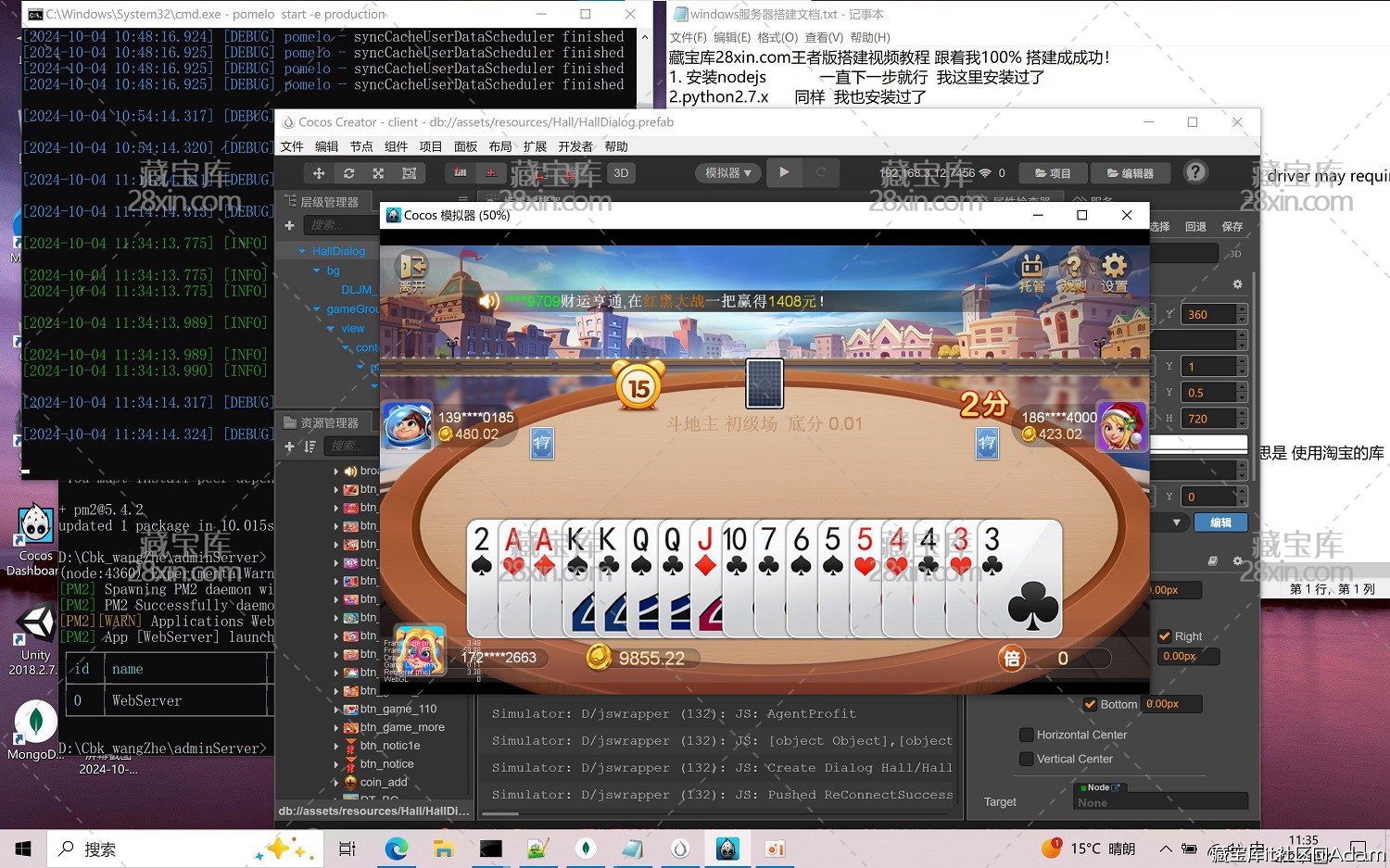
Task: Enable Vertical Center alignment
Action: pos(1027,759)
